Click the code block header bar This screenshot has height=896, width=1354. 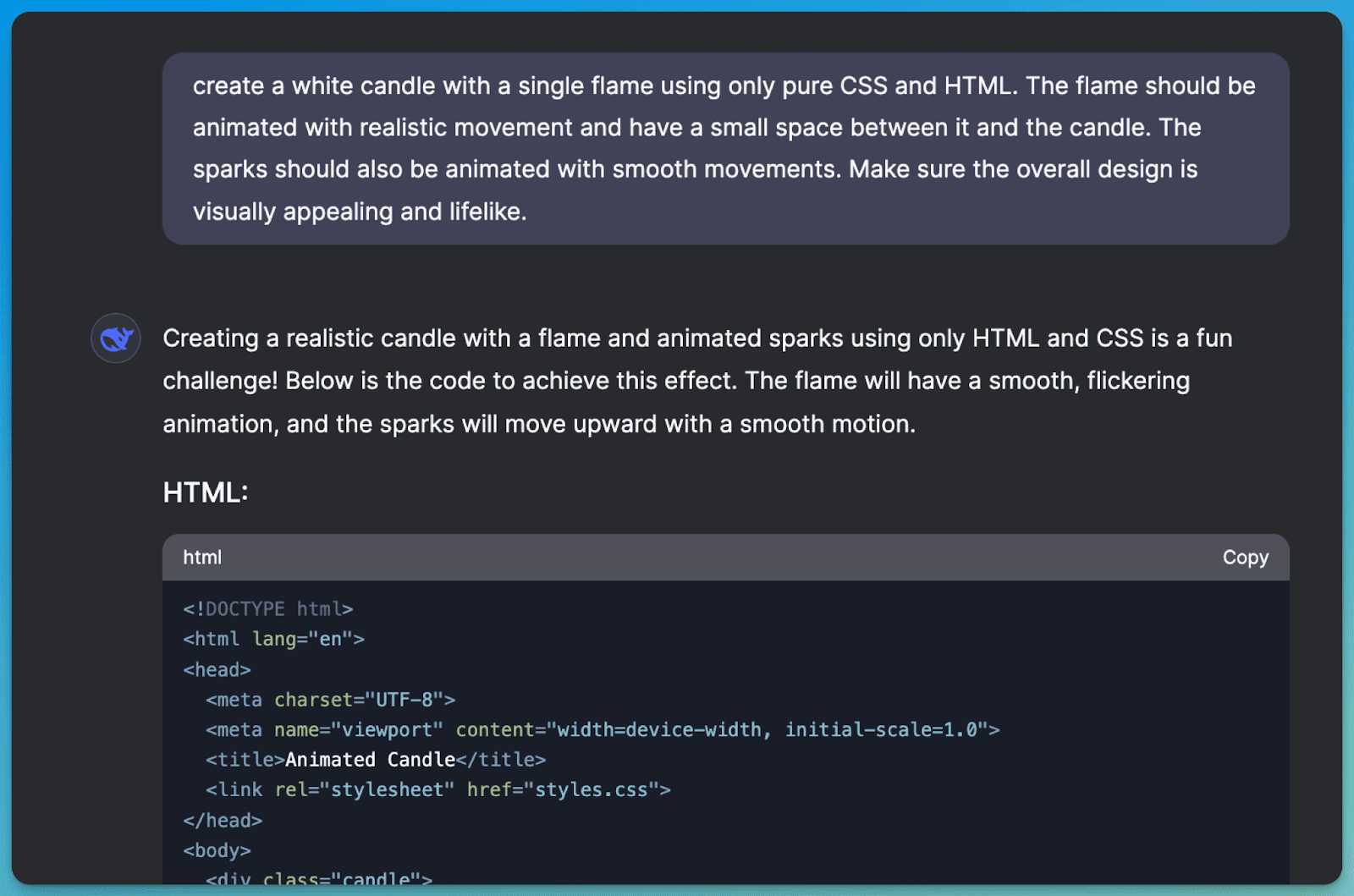tap(724, 557)
